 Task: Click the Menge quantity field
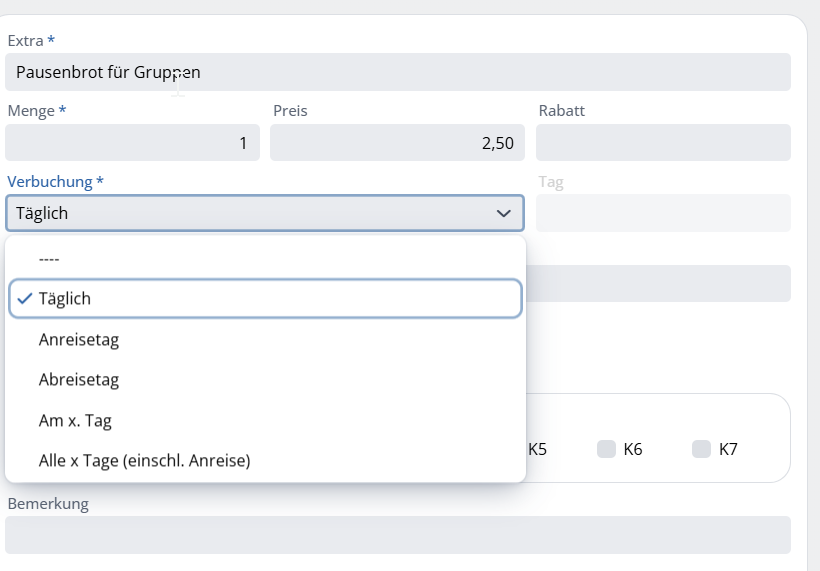(x=132, y=143)
